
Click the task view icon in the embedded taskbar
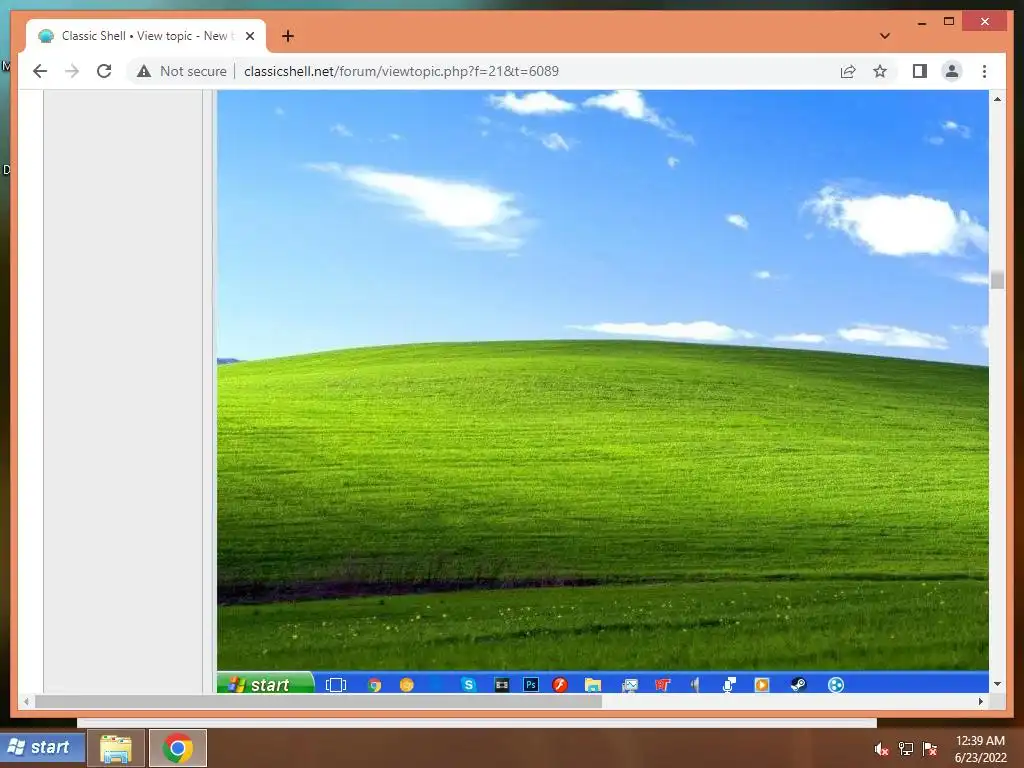336,684
